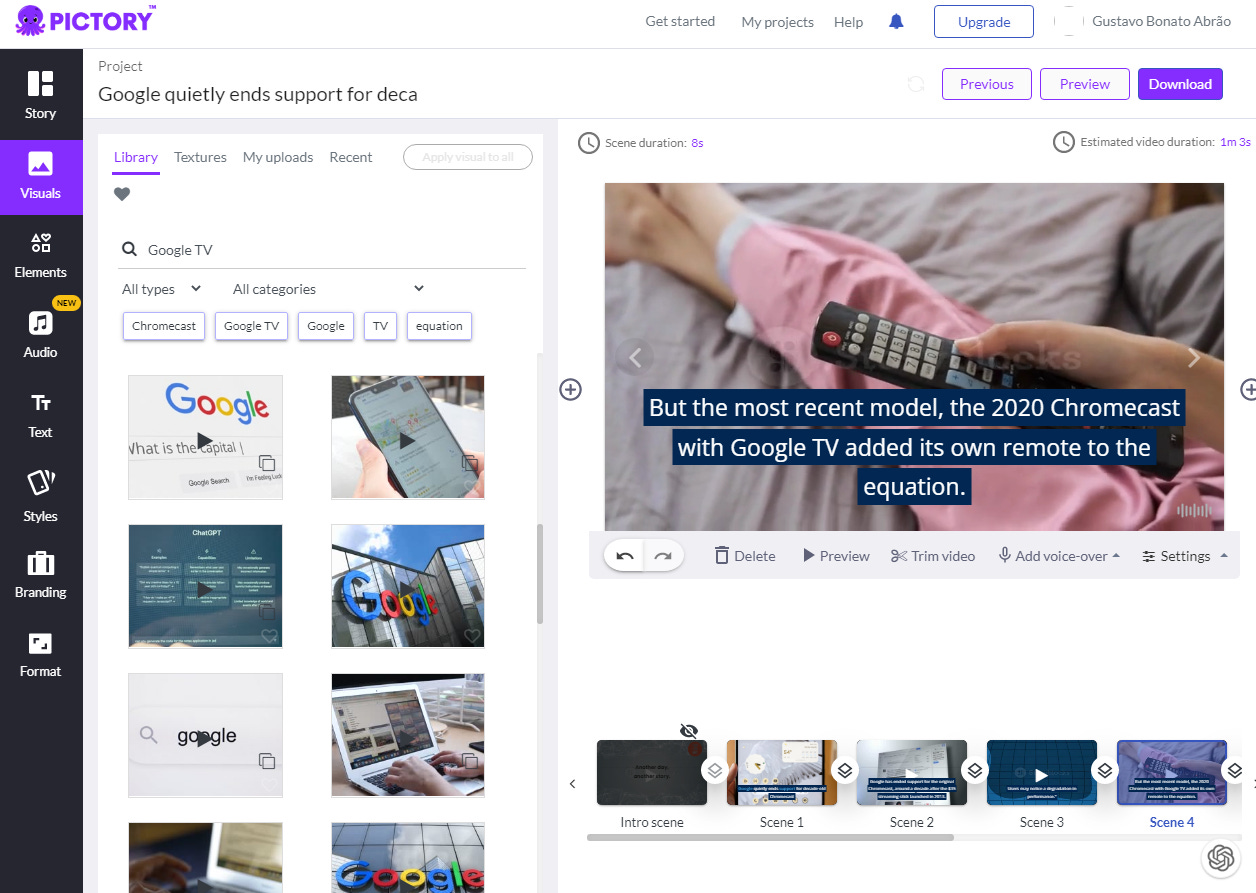
Task: Open the Elements sidebar panel
Action: [x=41, y=255]
